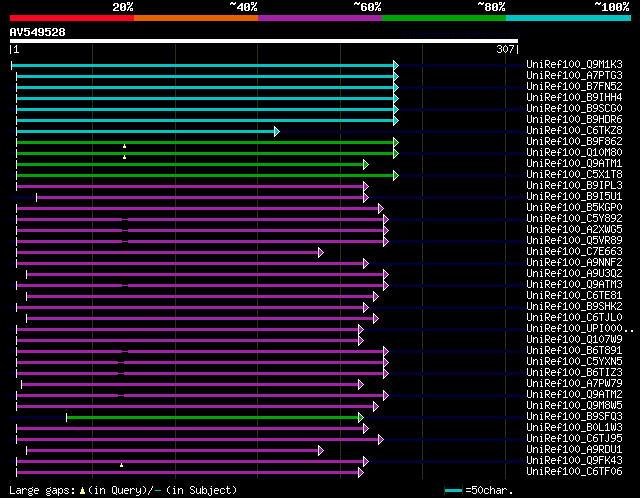Image resolution: width=640 pixels, height=498 pixels.
Task: Select the purple alignment bar for A9NNF2
Action: 190,264
